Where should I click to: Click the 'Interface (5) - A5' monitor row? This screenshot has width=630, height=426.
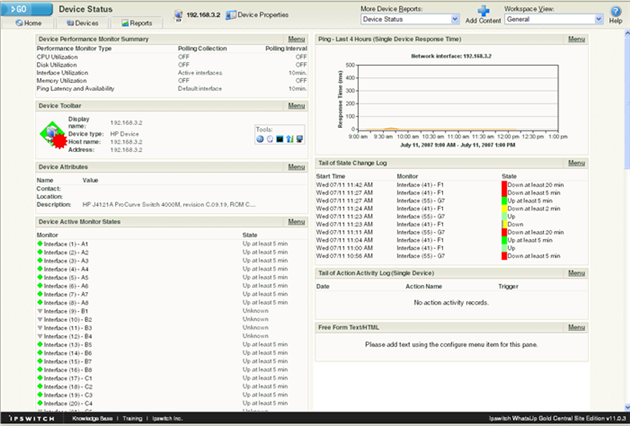click(x=172, y=277)
